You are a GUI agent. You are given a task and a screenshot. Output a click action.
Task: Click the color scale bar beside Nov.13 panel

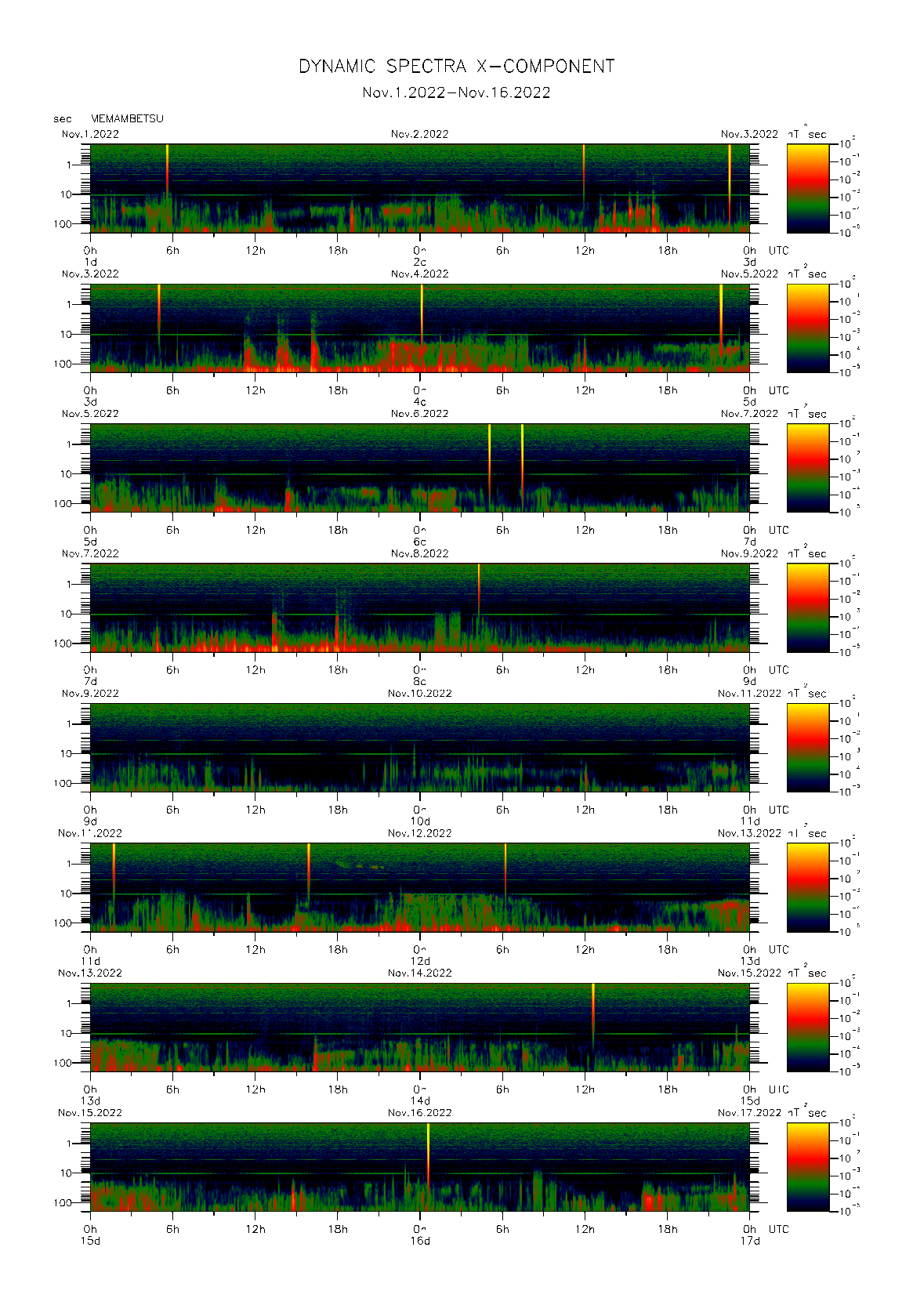click(x=808, y=1027)
